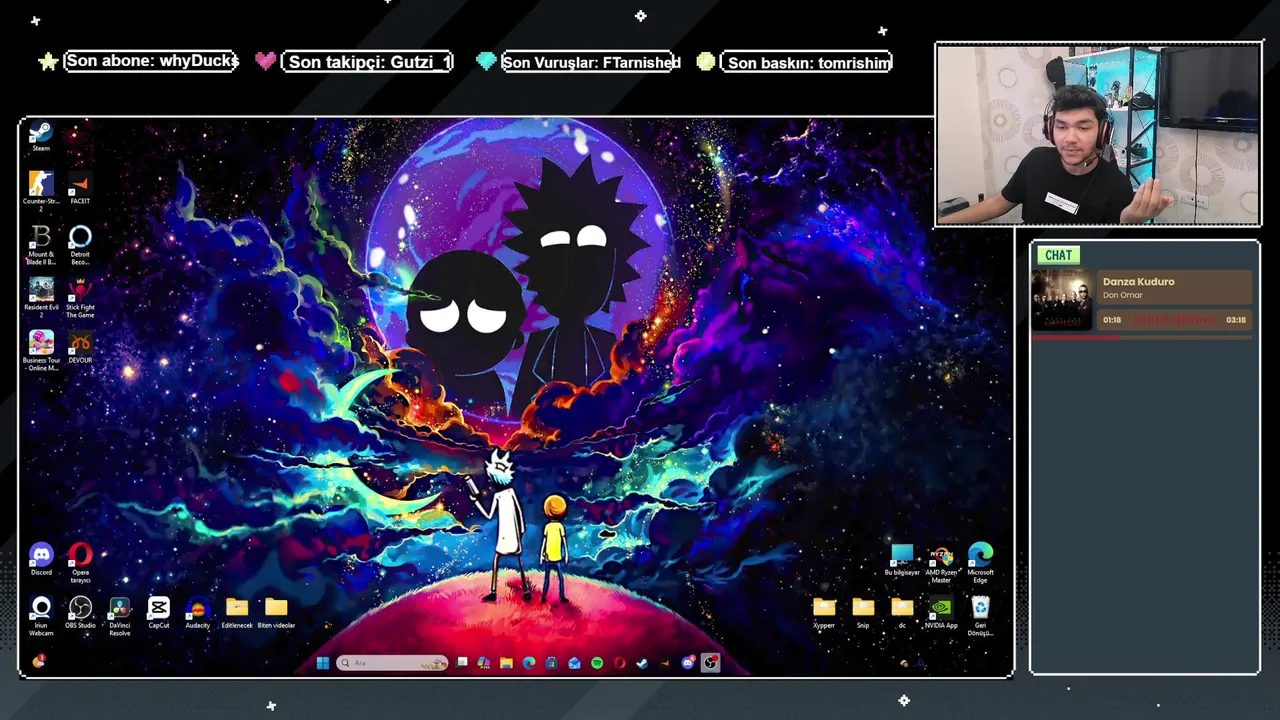Image resolution: width=1280 pixels, height=720 pixels.
Task: Select the Snip folder on desktop
Action: click(x=863, y=613)
